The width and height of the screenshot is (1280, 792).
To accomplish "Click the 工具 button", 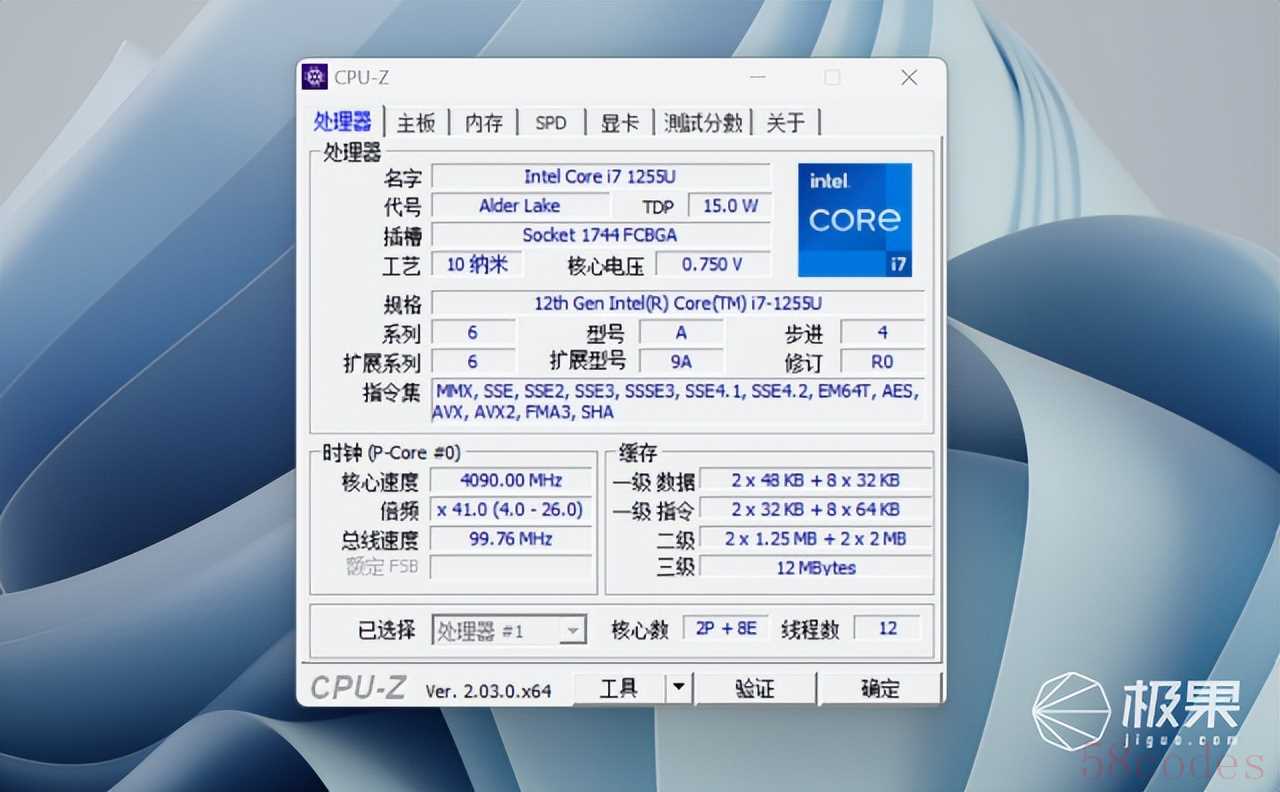I will click(618, 688).
